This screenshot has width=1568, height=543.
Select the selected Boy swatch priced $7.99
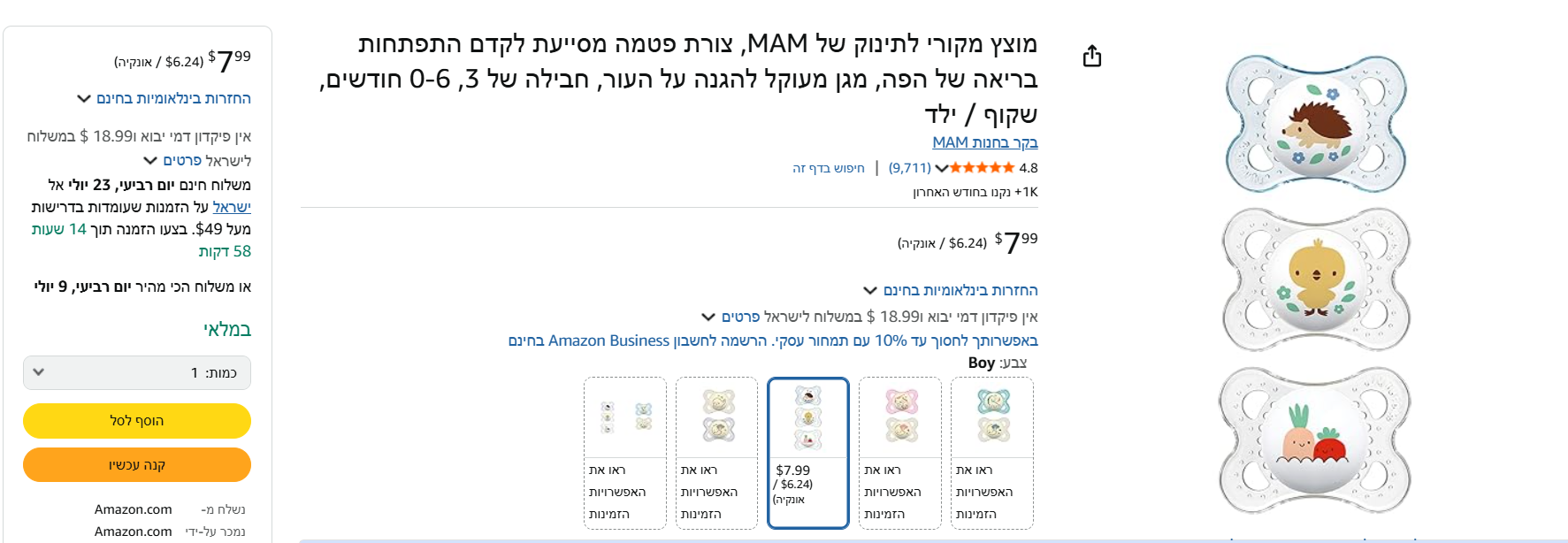point(807,453)
